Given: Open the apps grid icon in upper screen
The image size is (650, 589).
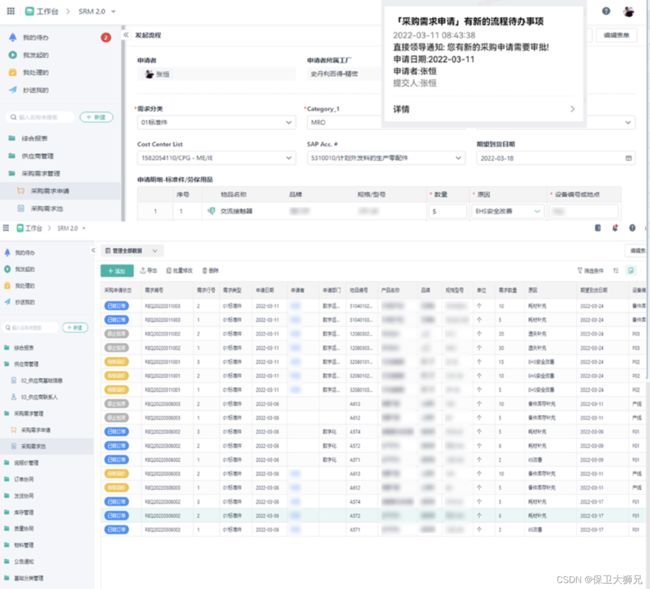Looking at the screenshot, I should pyautogui.click(x=11, y=11).
